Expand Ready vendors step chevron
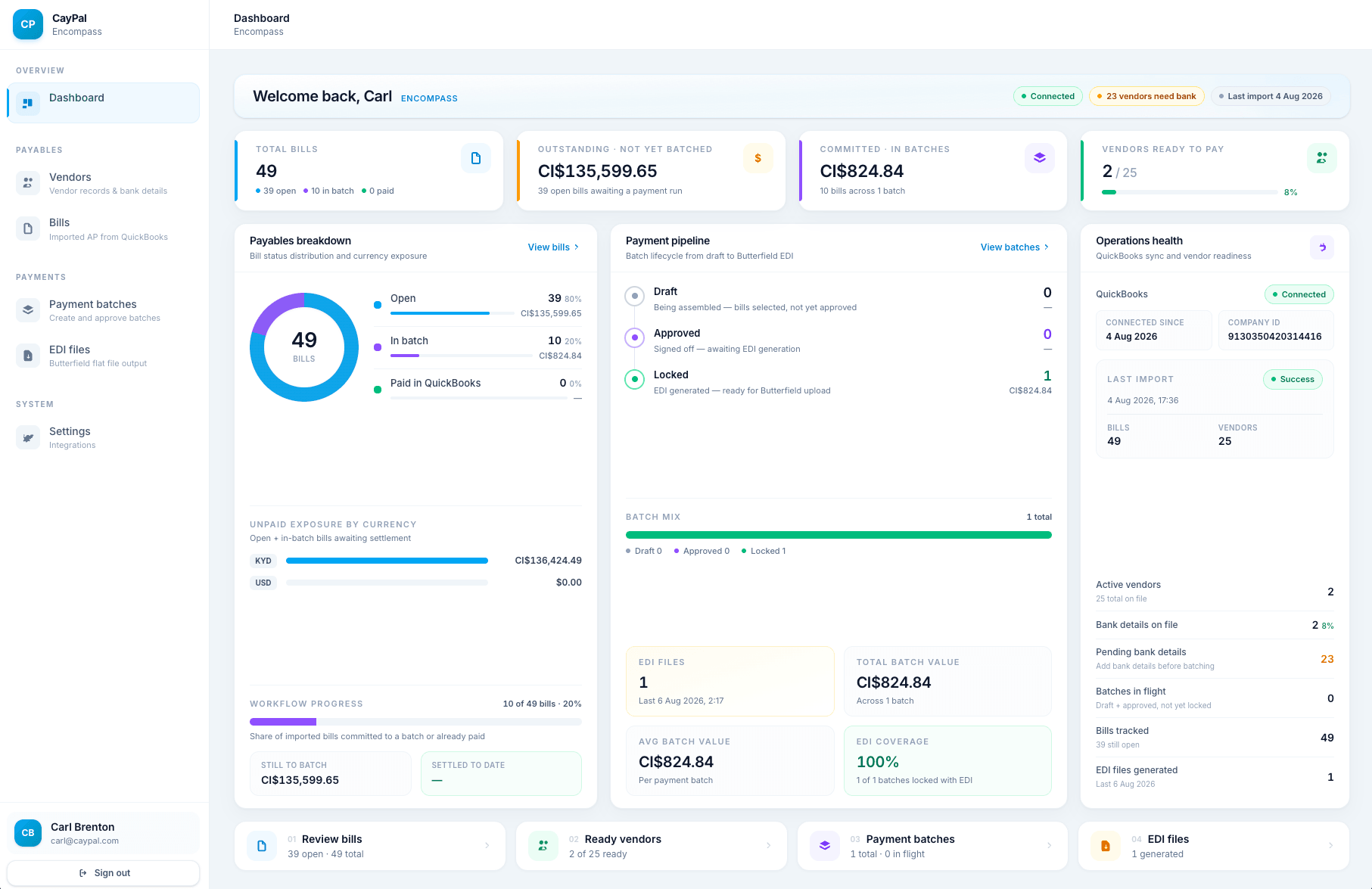Viewport: 1372px width, 889px height. (x=769, y=846)
